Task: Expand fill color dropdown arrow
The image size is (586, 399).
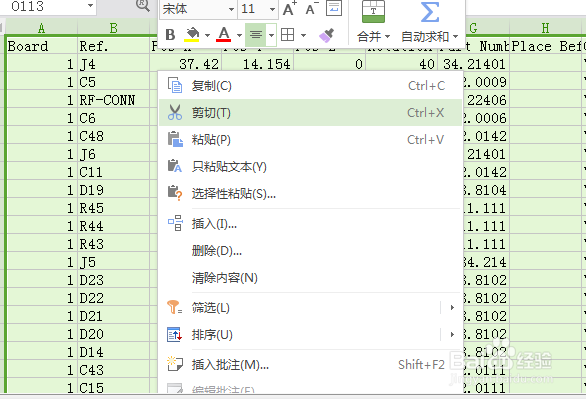Action: [207, 35]
